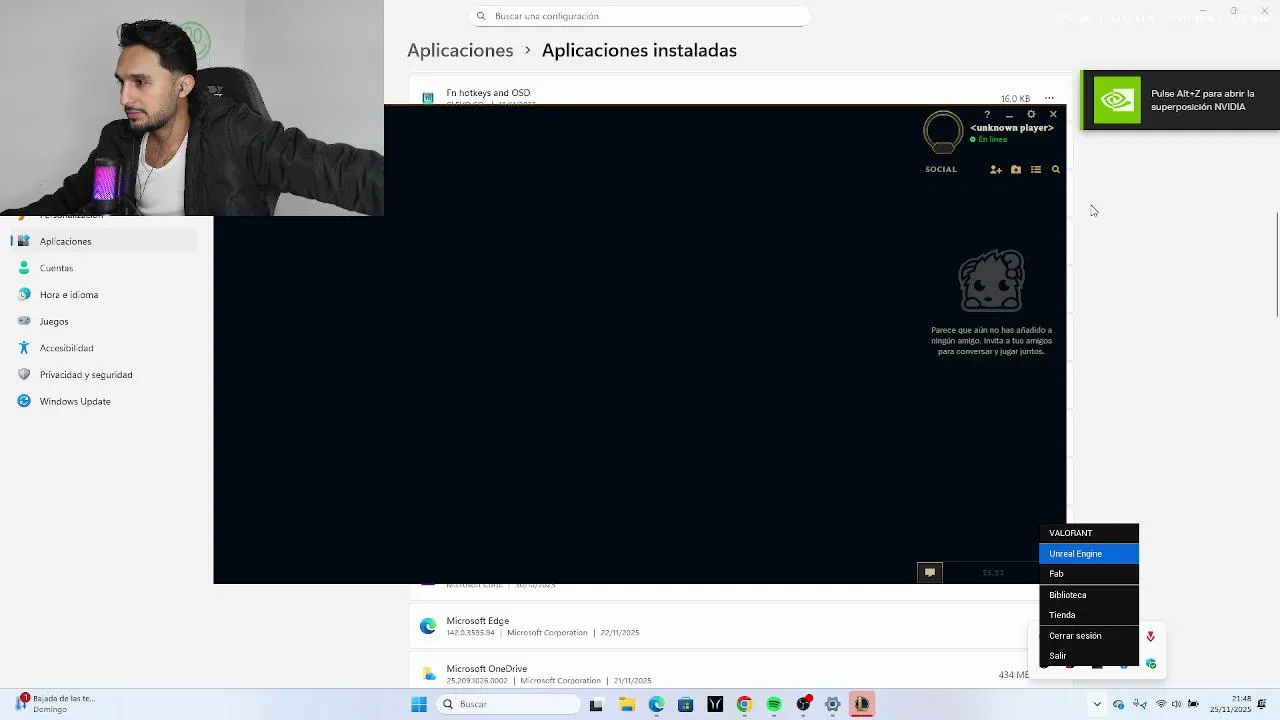Click the SOCIAL header in League client
This screenshot has width=1280, height=720.
[941, 169]
